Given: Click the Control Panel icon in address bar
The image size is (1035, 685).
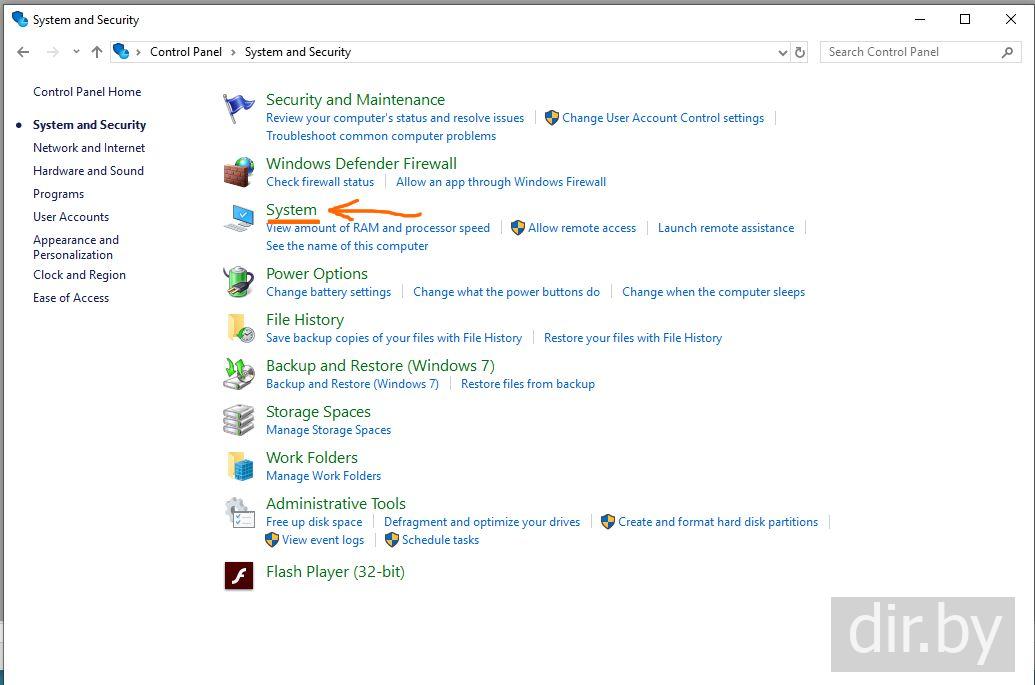Looking at the screenshot, I should pos(121,51).
